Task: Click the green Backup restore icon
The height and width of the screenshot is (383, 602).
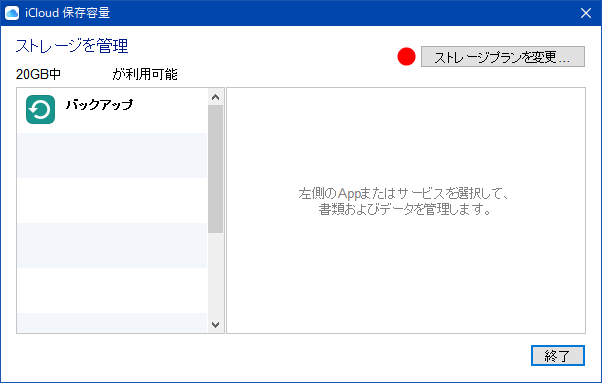Action: coord(40,109)
